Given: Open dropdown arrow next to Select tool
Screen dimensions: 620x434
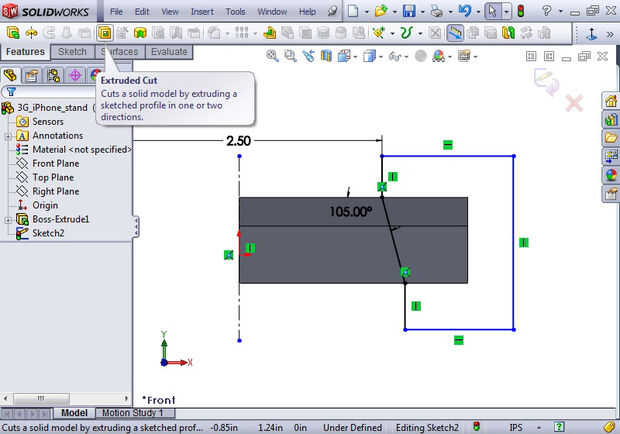Looking at the screenshot, I should pyautogui.click(x=507, y=12).
